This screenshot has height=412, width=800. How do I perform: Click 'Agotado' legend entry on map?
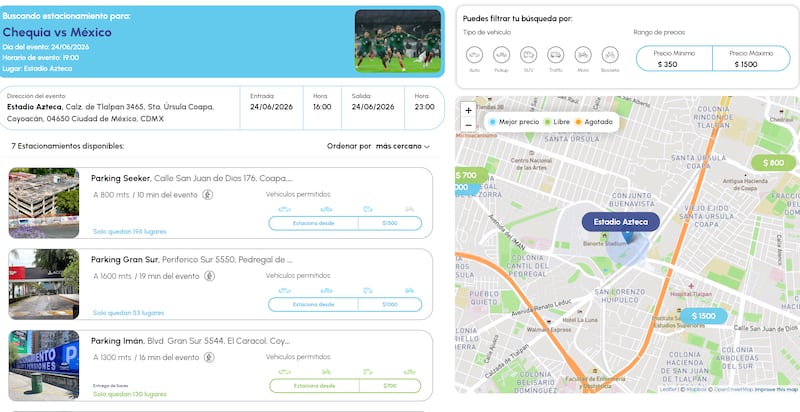pos(594,122)
